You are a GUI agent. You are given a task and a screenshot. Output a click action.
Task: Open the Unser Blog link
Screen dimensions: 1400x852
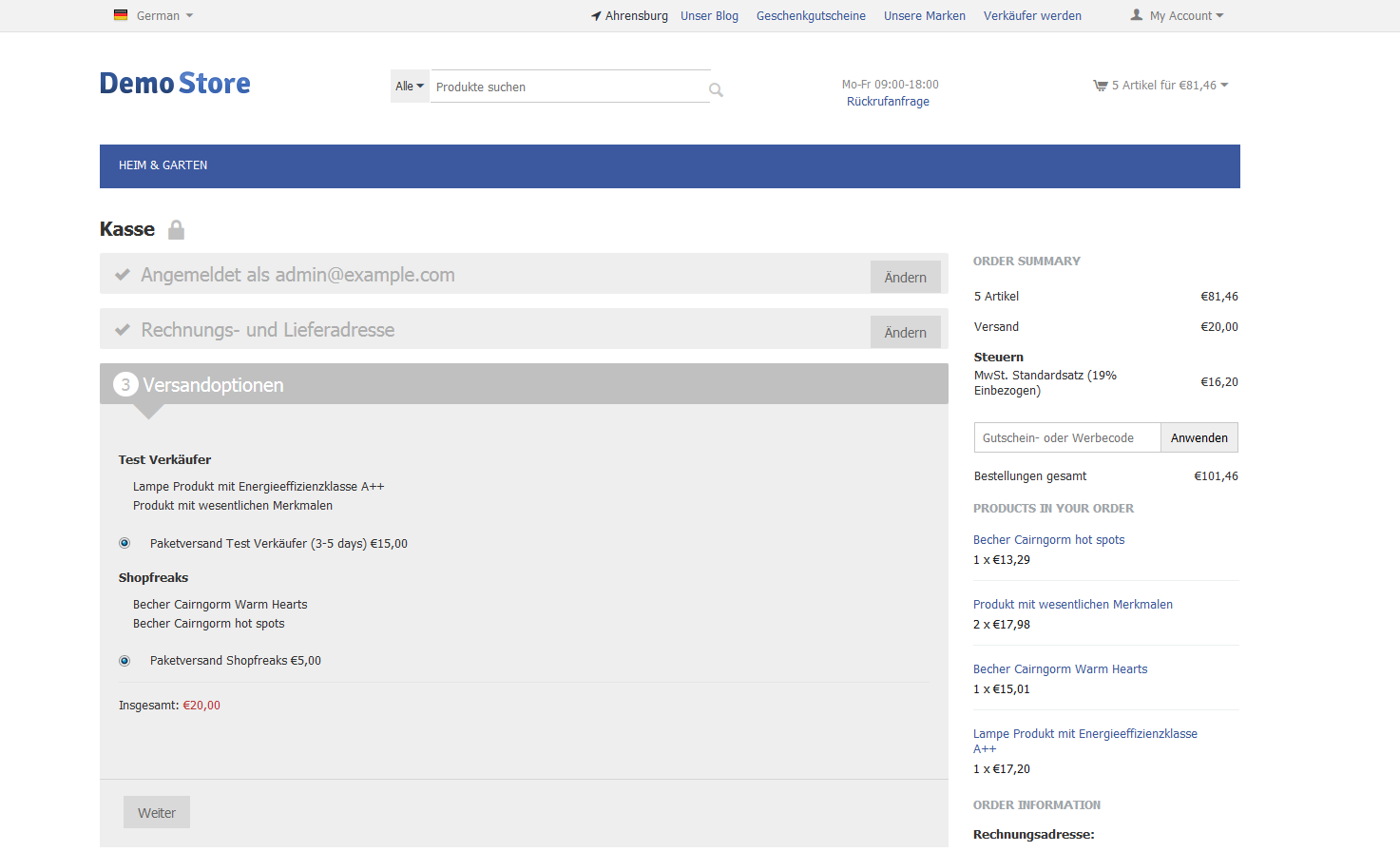coord(709,16)
